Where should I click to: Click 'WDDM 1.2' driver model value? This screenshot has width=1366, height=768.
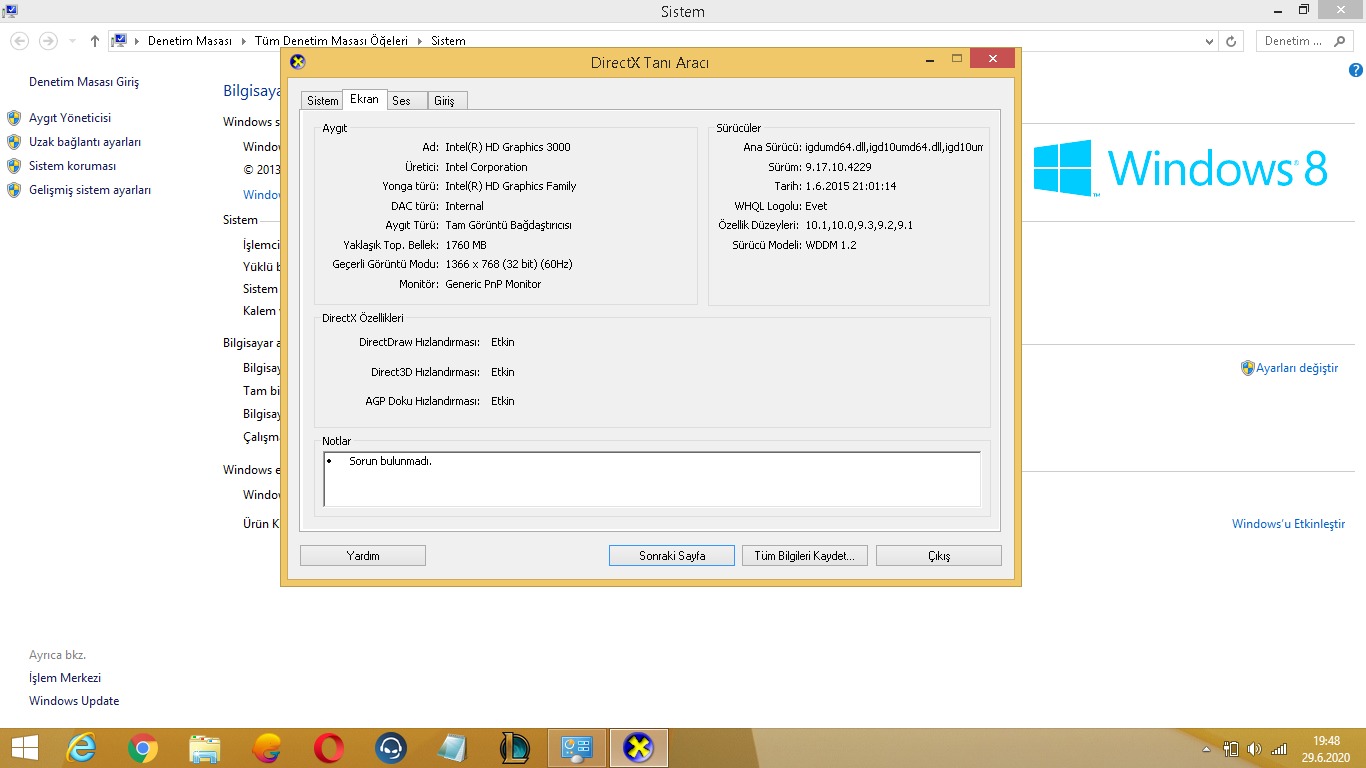coord(831,245)
